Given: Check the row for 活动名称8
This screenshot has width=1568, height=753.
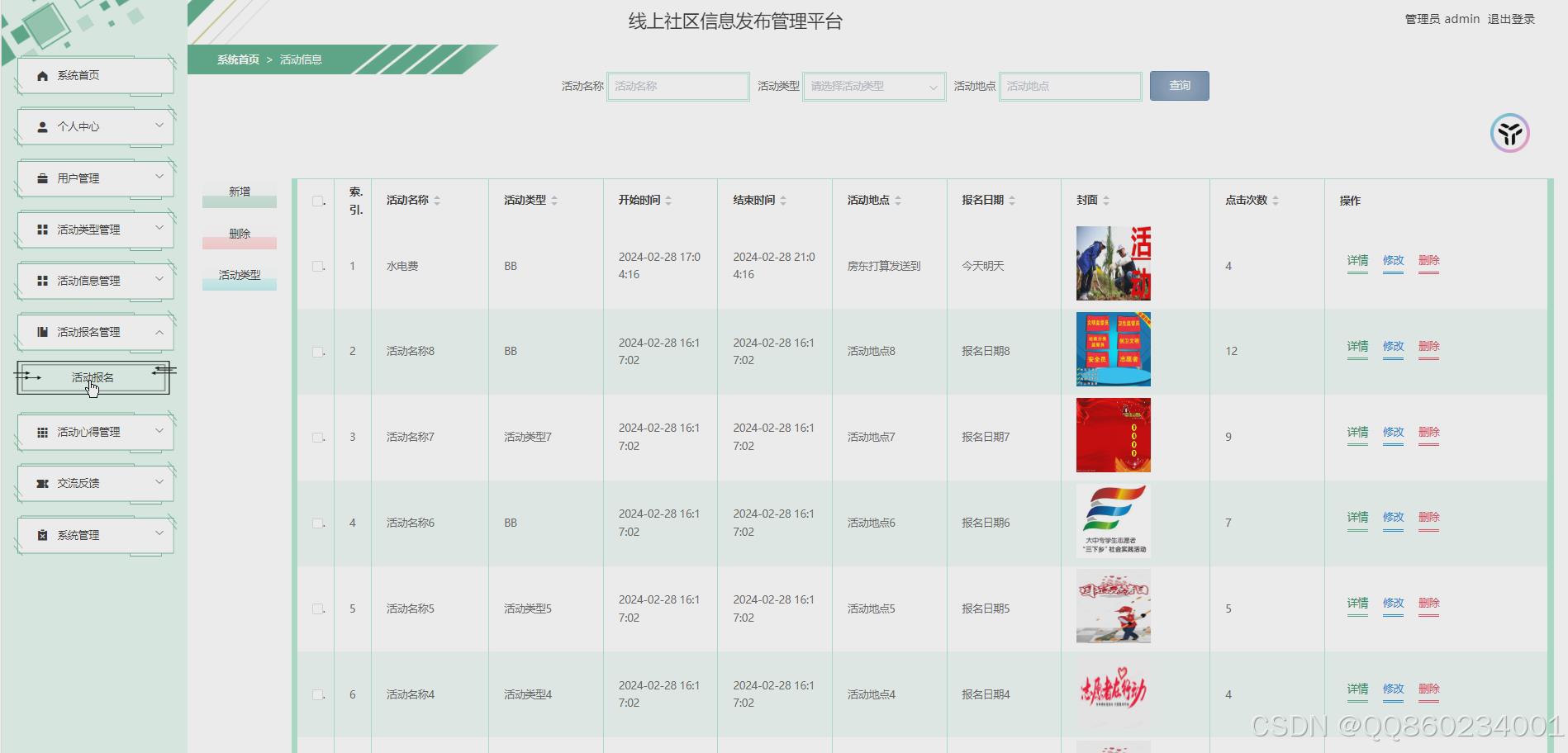Looking at the screenshot, I should coord(317,352).
